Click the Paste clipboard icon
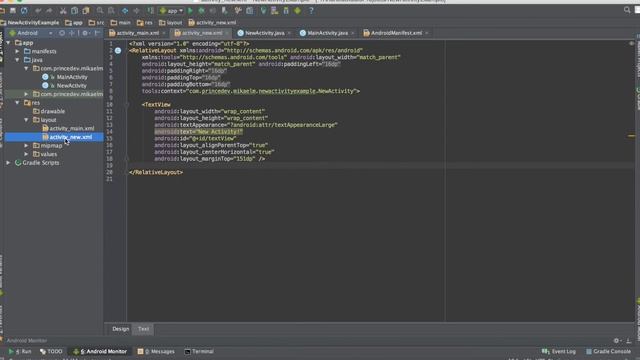Viewport: 640px width, 360px height. pos(86,11)
